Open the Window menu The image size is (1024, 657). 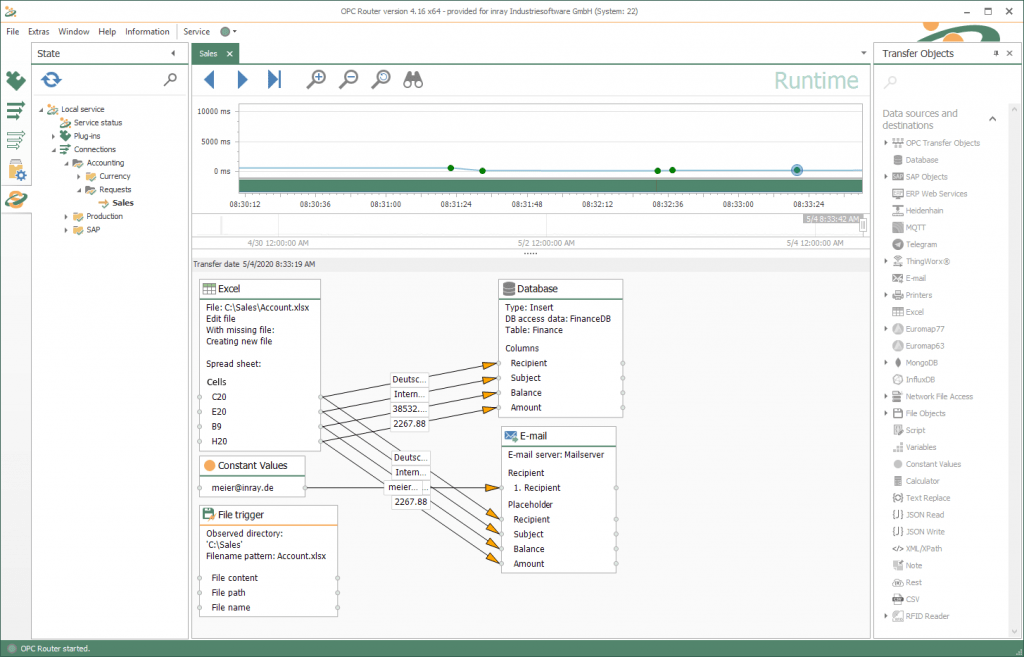tap(74, 31)
